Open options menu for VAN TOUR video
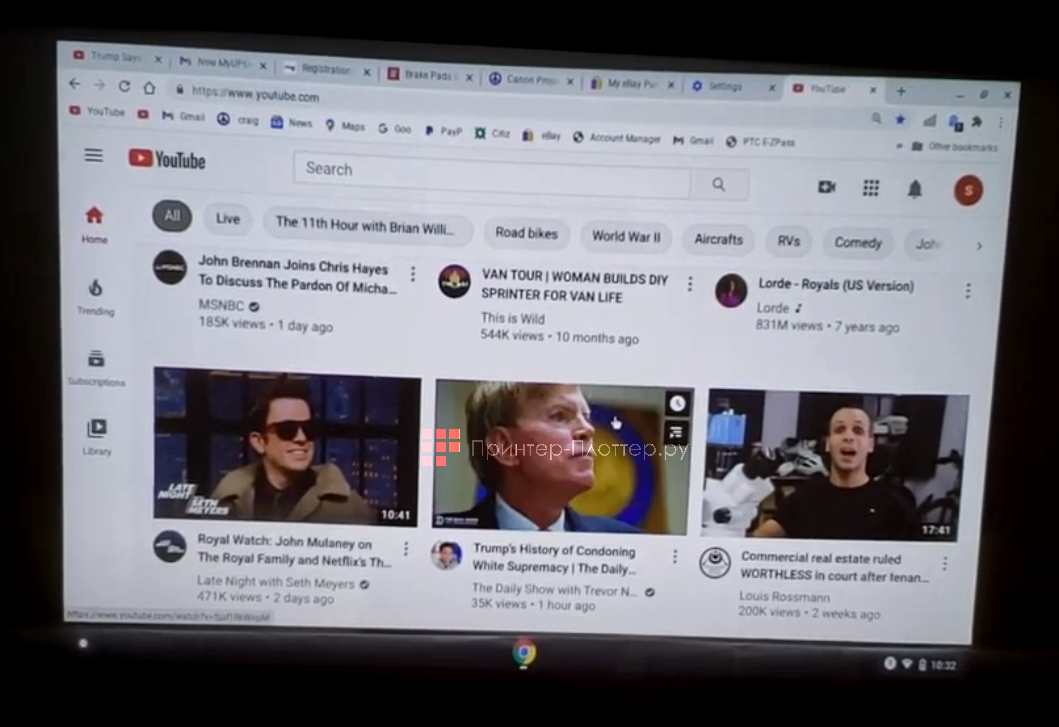This screenshot has width=1059, height=727. (x=689, y=284)
